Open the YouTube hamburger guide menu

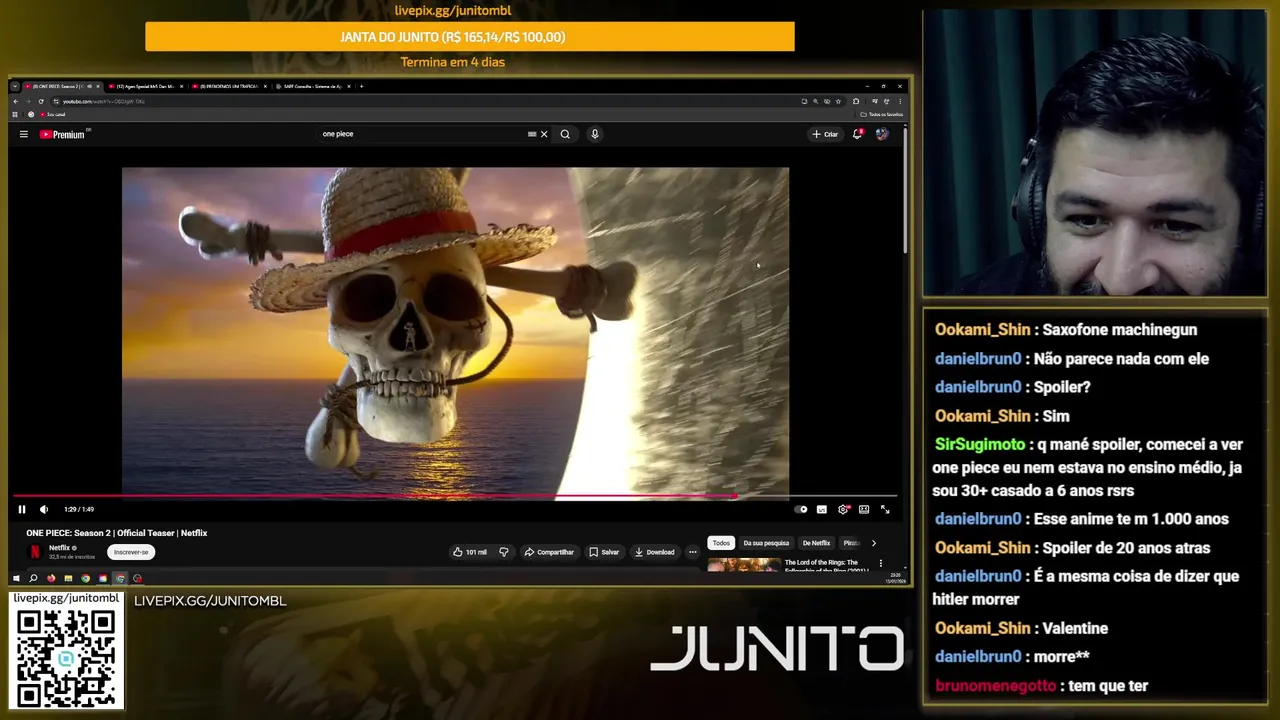point(24,134)
